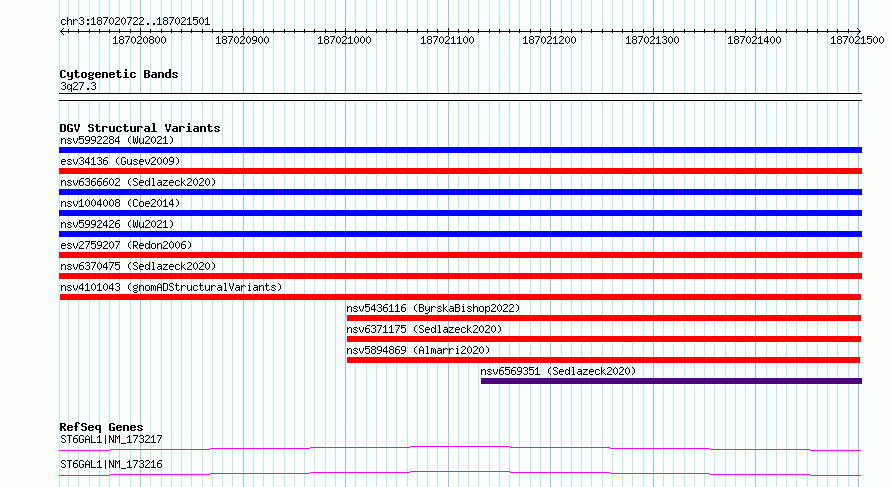
Task: Click ruler position 187021100
Action: click(x=447, y=40)
